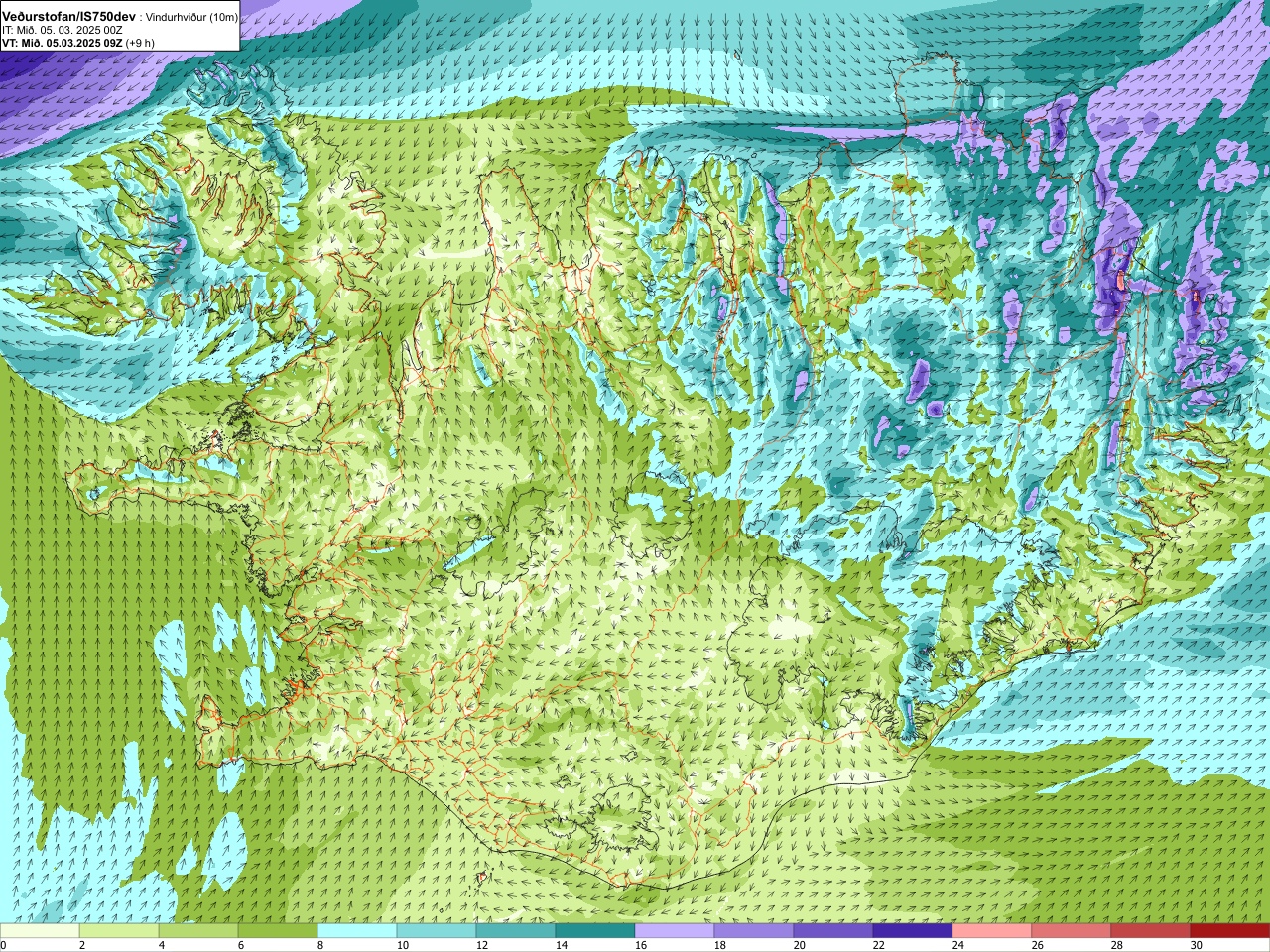Image resolution: width=1270 pixels, height=952 pixels.
Task: Click the legend scale number 2
Action: coord(82,945)
